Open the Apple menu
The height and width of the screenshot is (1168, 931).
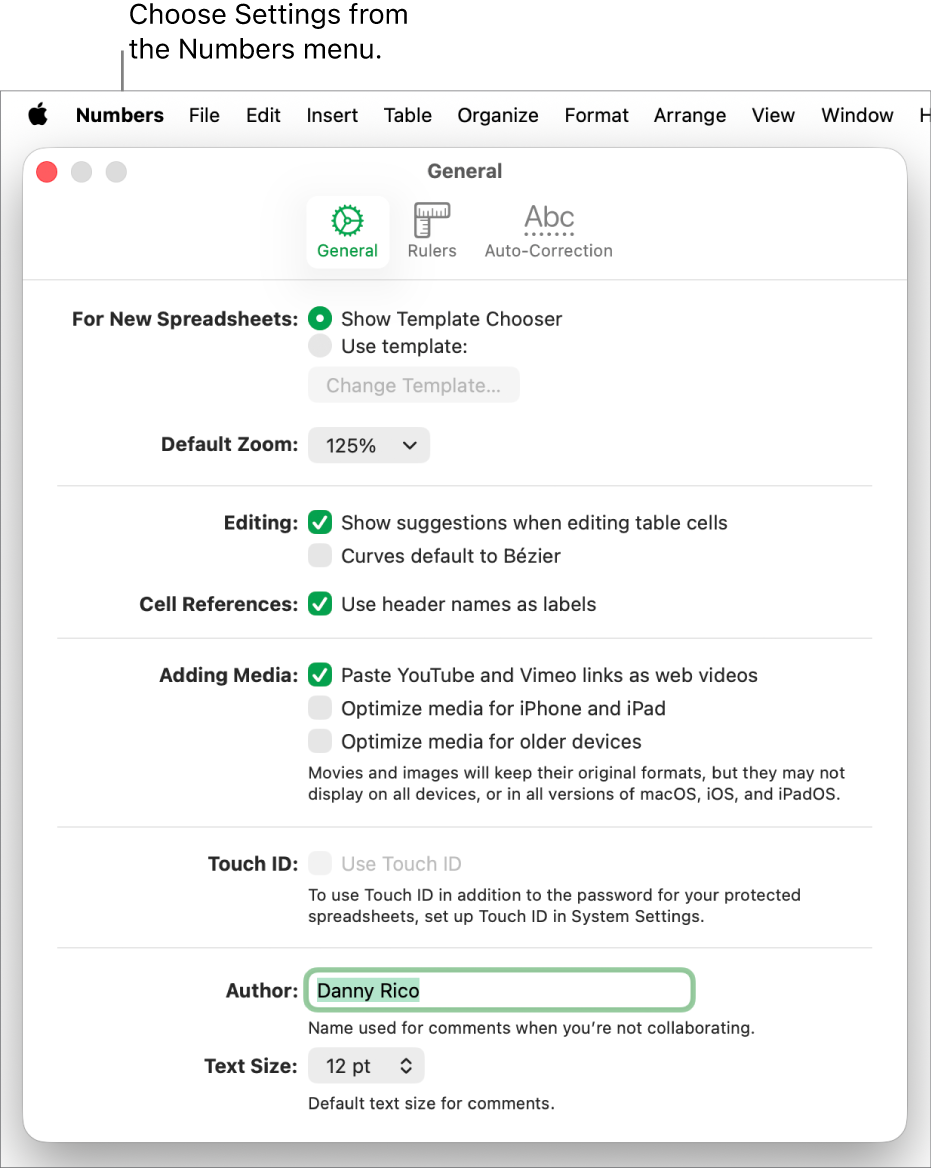click(38, 115)
